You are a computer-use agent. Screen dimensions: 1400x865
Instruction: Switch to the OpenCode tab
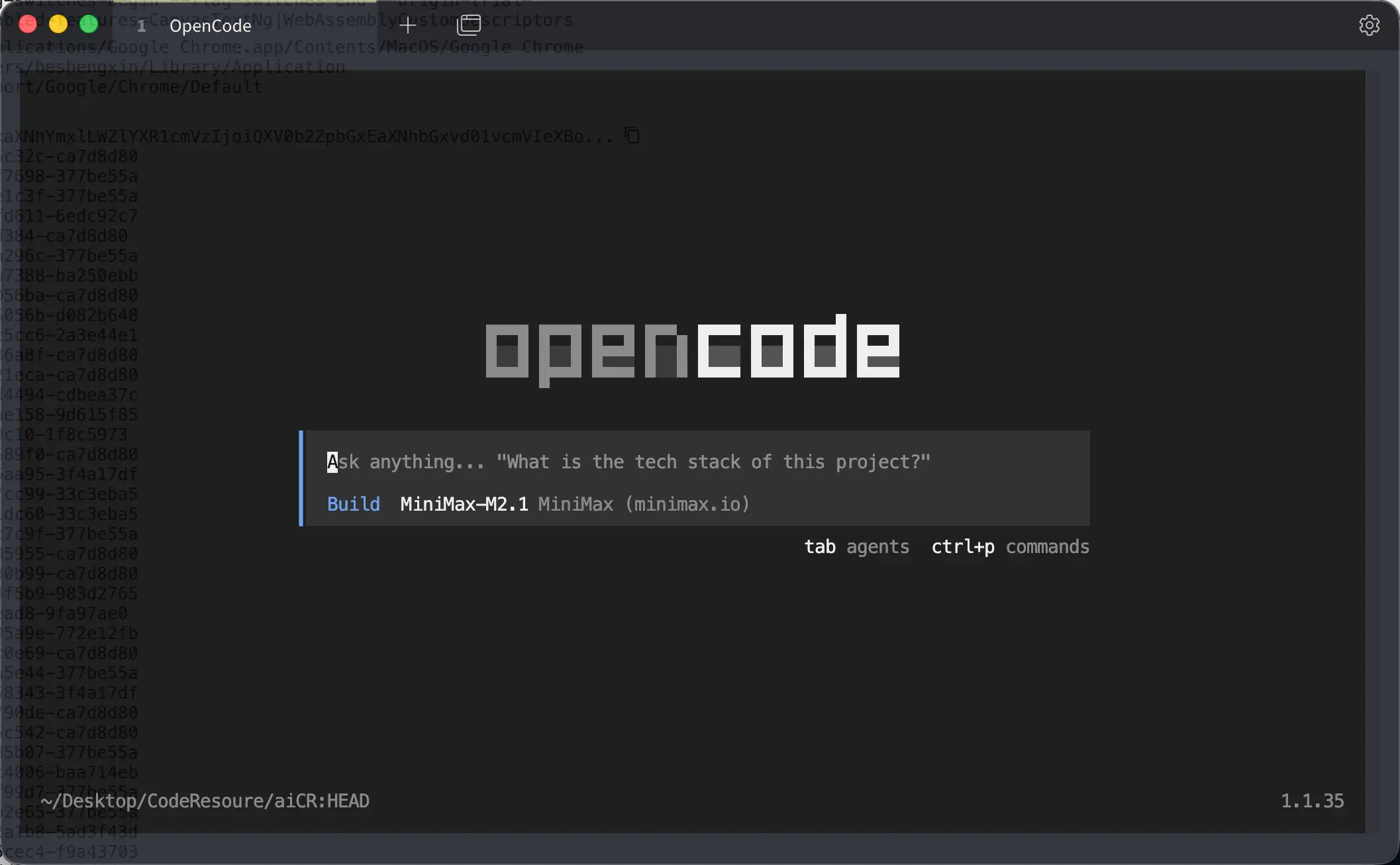click(210, 26)
